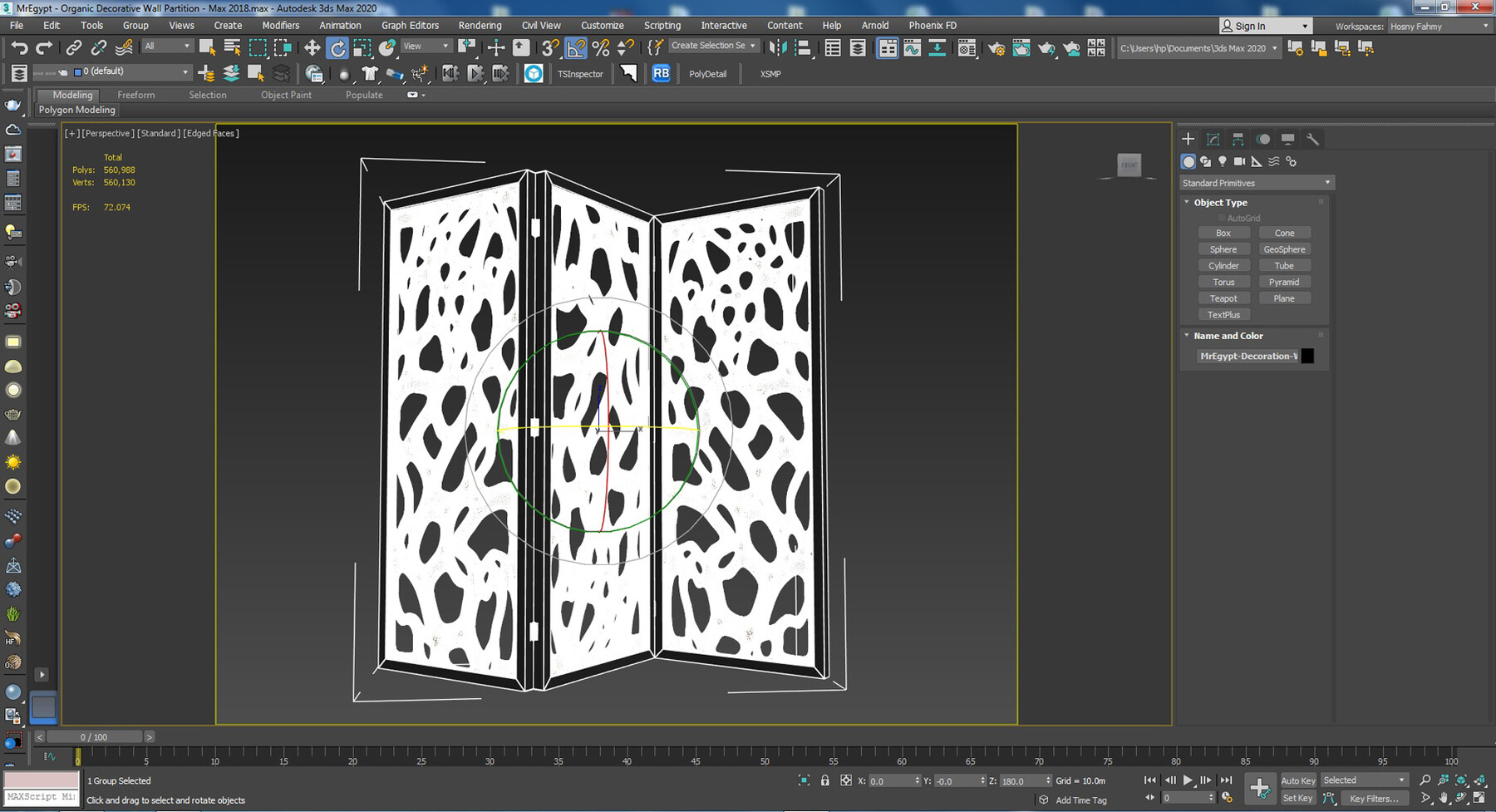
Task: Toggle Auto Key animation mode
Action: point(1297,780)
